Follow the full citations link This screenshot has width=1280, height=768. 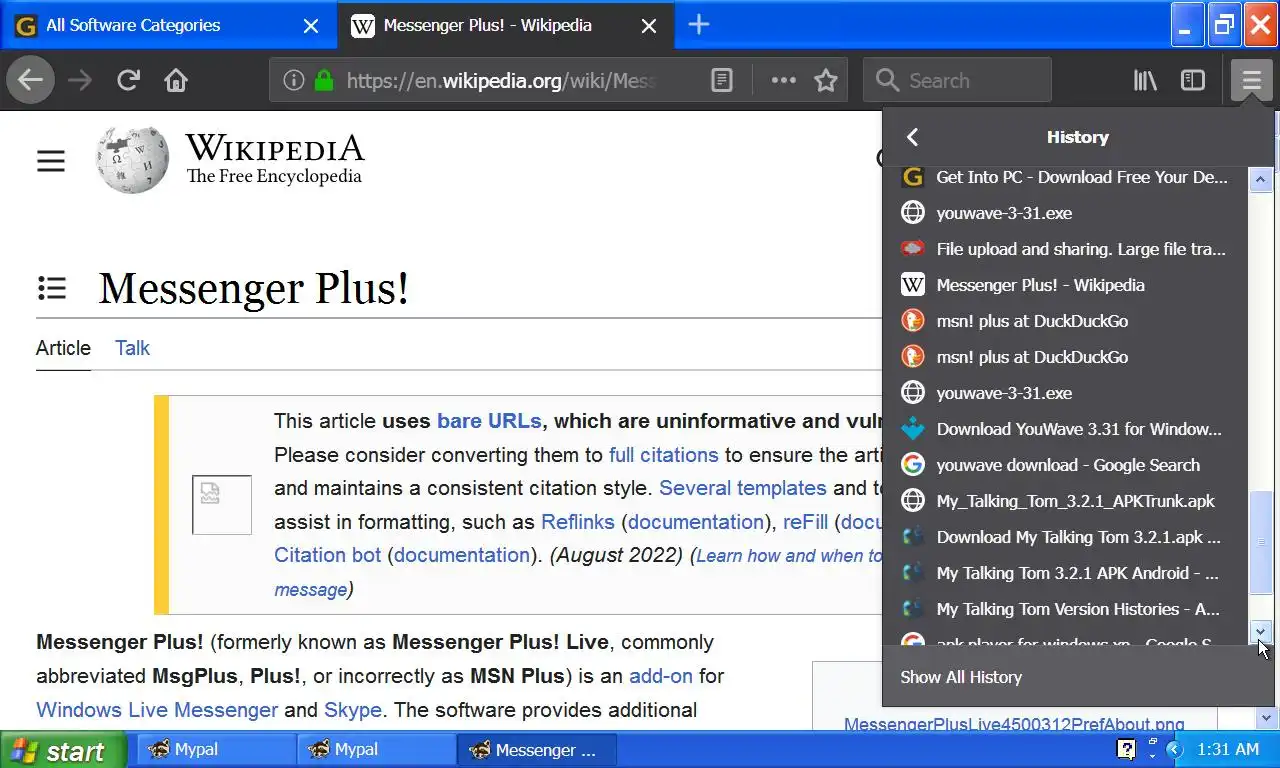tap(663, 455)
